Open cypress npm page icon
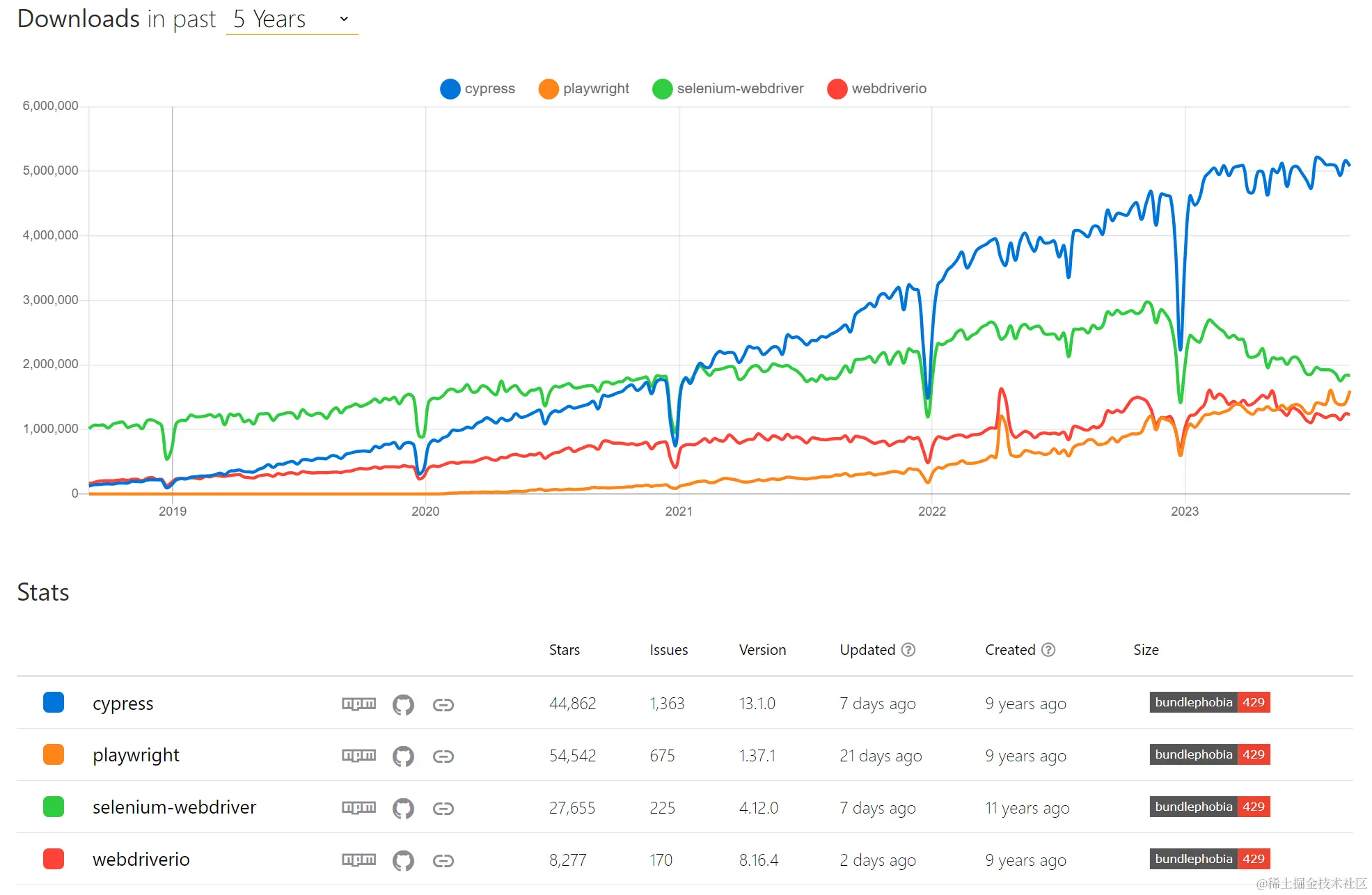Screen dimensions: 1372x895 pos(358,704)
